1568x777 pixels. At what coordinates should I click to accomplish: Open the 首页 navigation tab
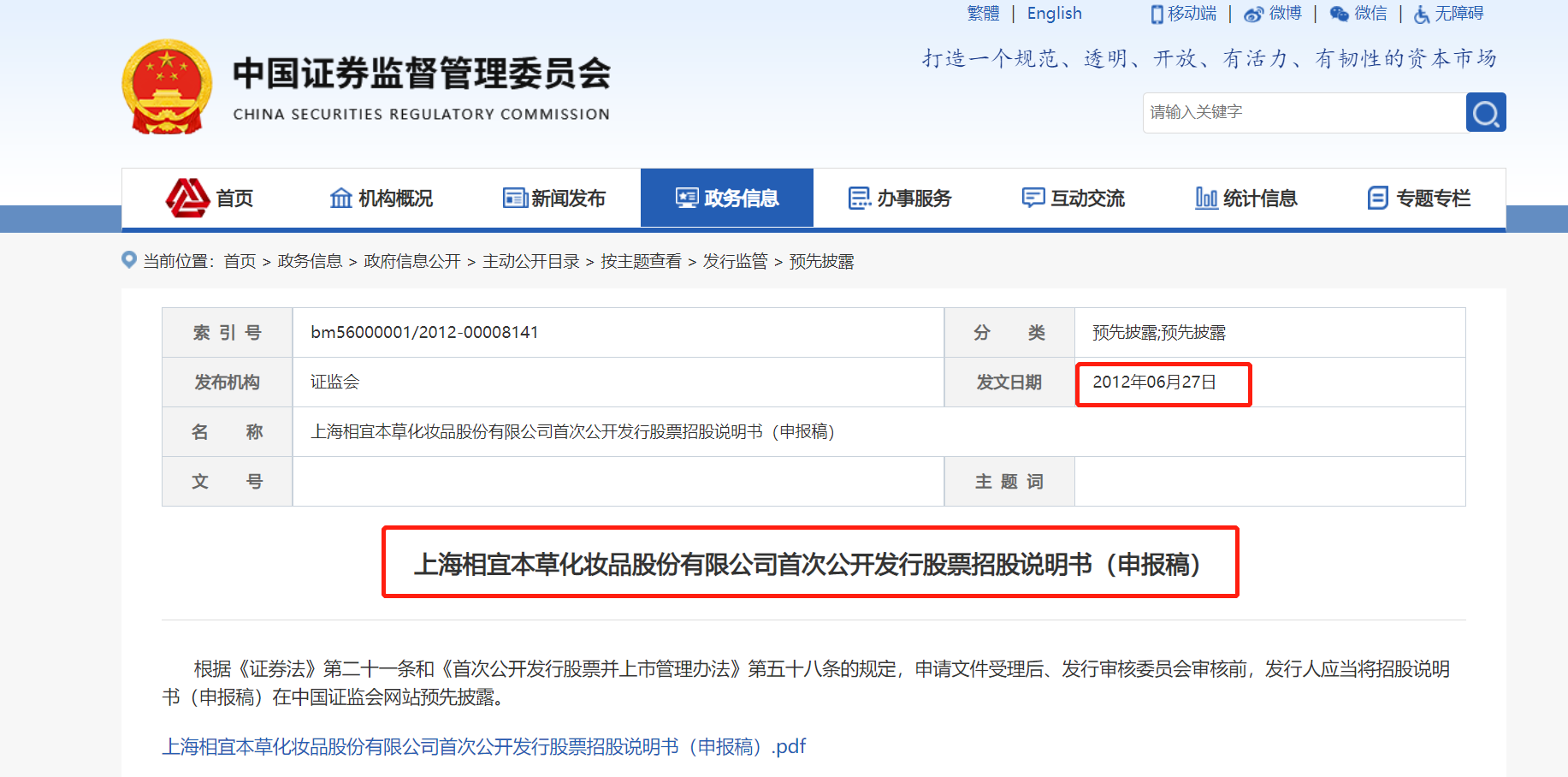pos(210,198)
